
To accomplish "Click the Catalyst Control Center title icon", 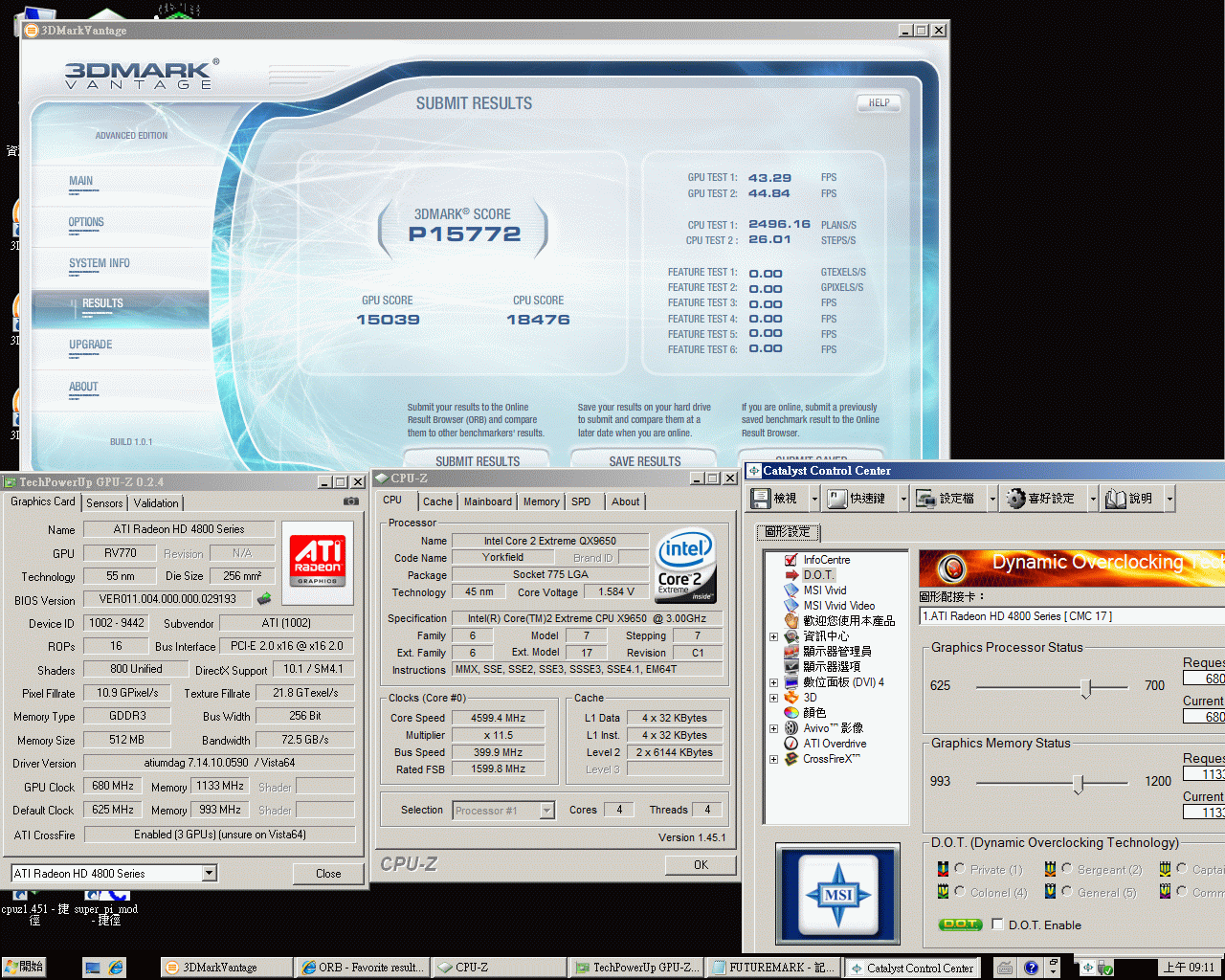I will pos(754,471).
